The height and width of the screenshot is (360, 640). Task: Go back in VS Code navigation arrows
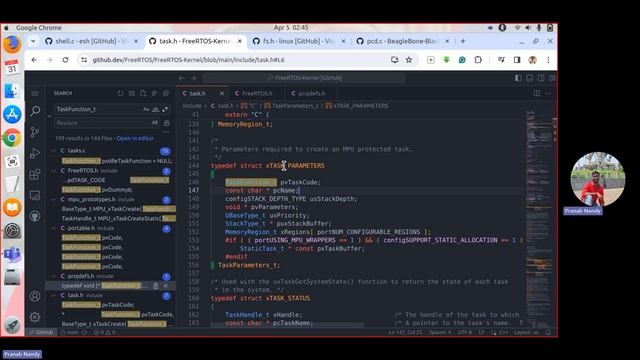pos(182,78)
